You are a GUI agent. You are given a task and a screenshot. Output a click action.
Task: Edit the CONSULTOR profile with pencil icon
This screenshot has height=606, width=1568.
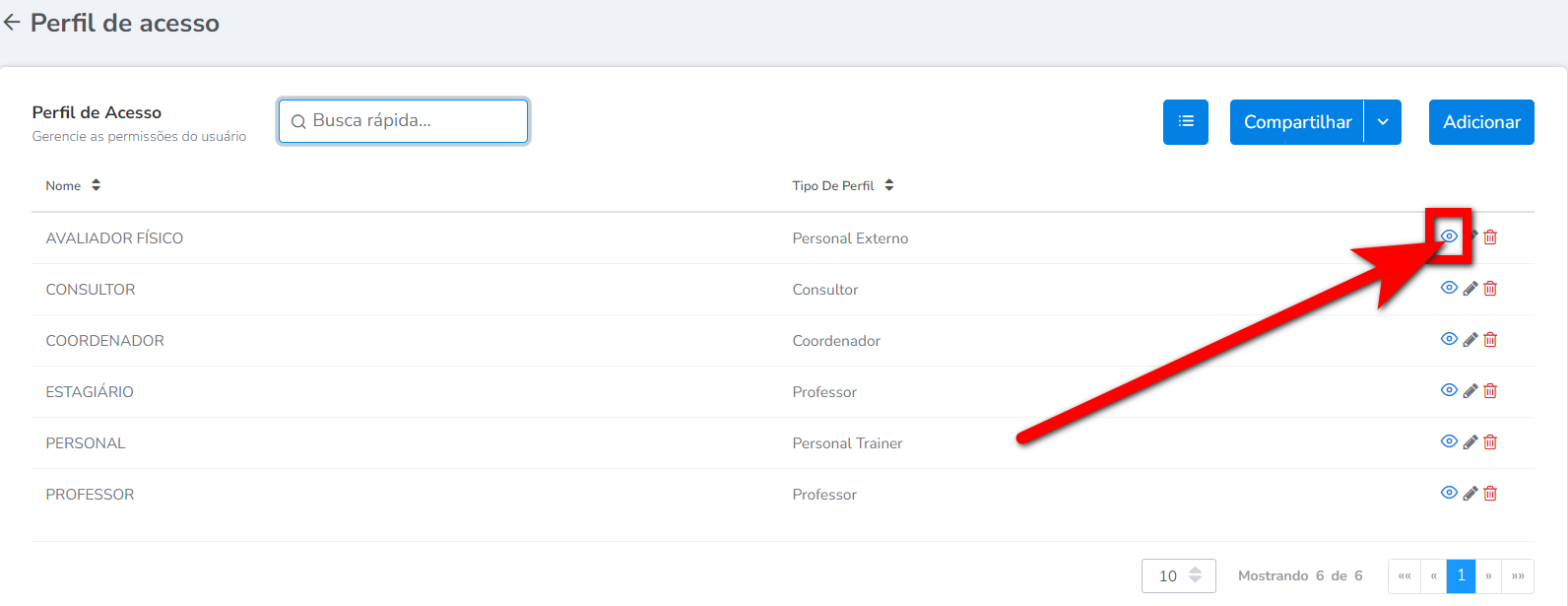[x=1470, y=289]
